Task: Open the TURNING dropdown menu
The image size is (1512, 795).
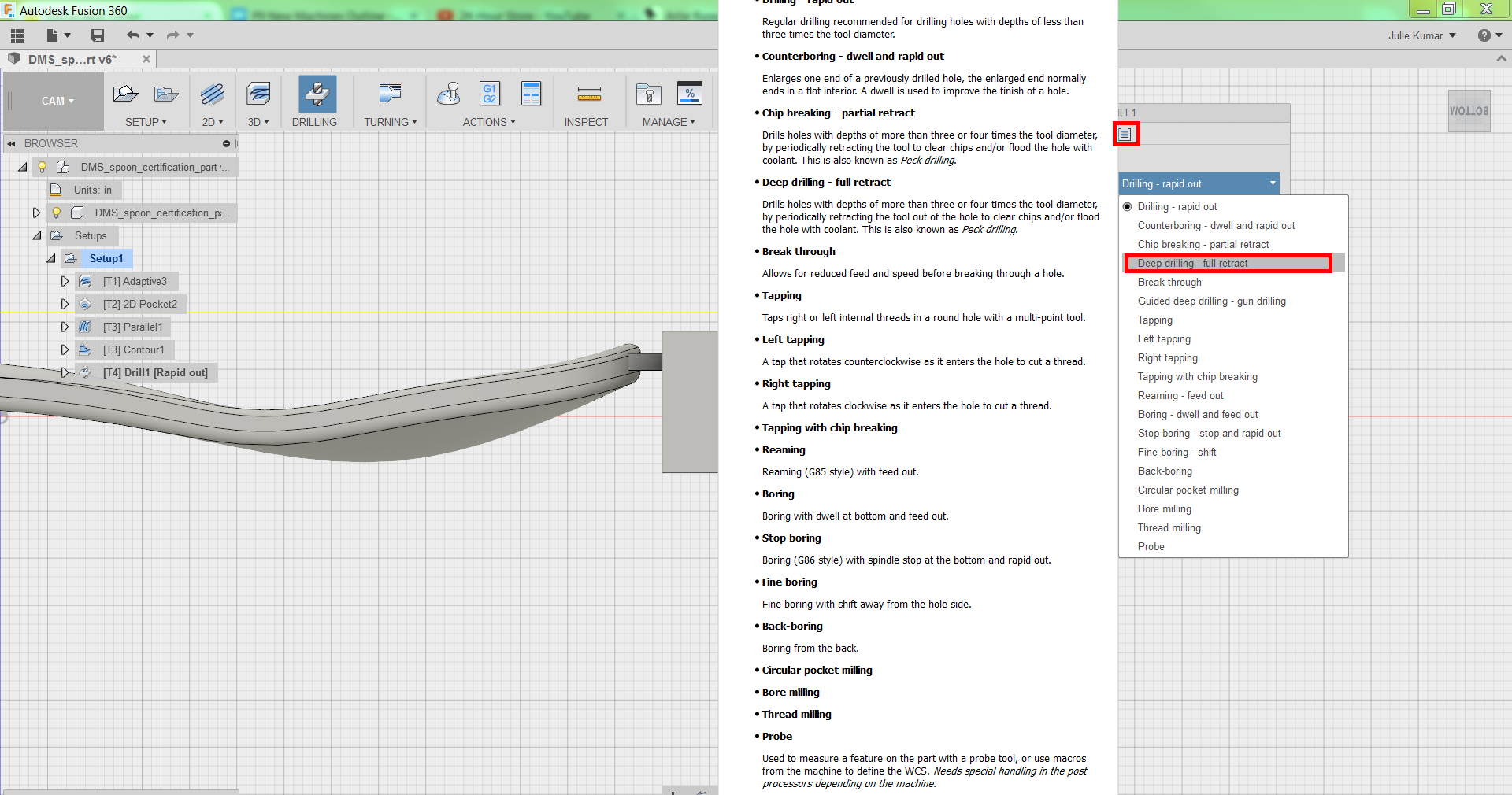Action: [x=390, y=122]
